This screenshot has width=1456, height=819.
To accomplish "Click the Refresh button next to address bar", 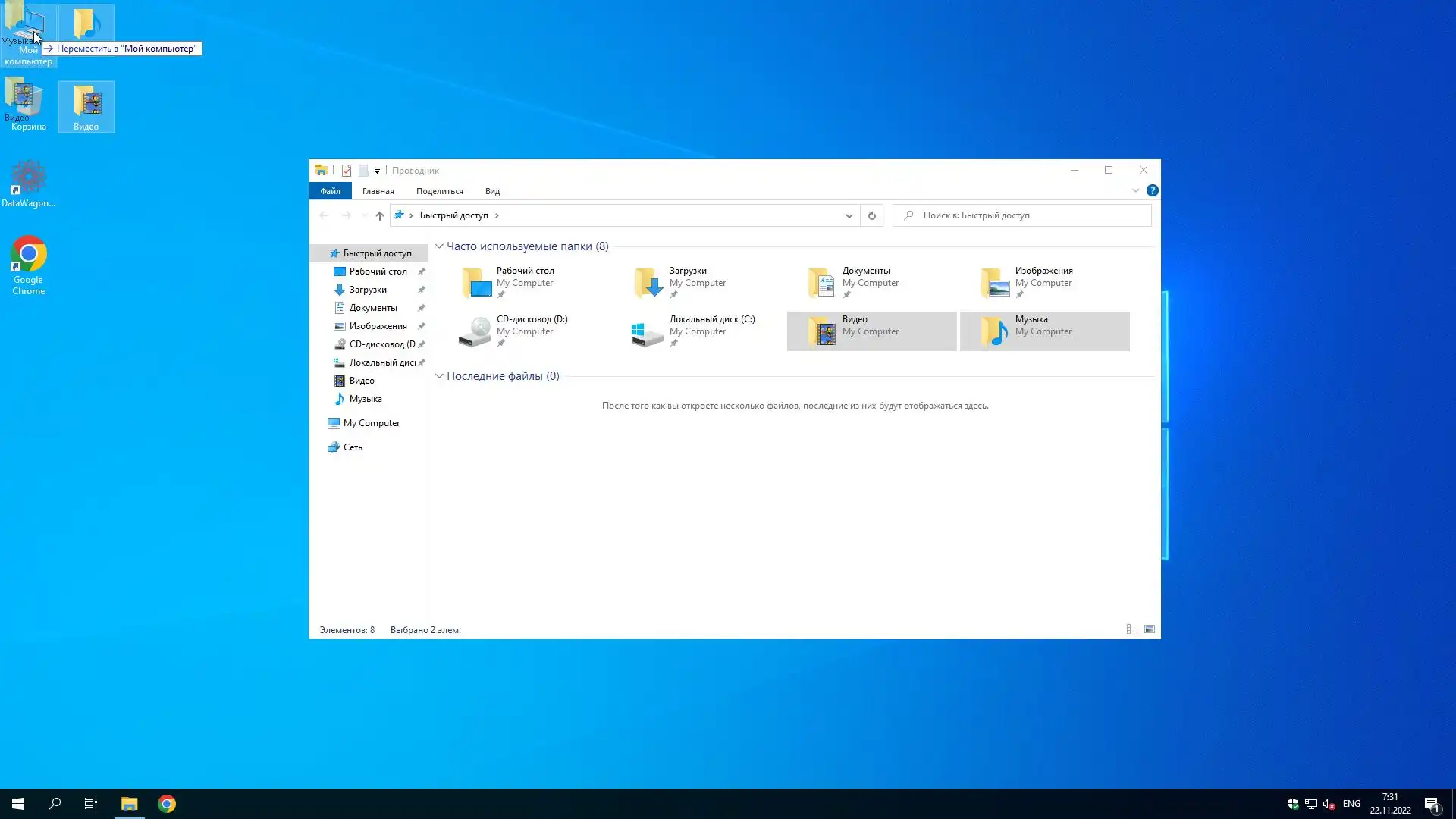I will tap(872, 215).
